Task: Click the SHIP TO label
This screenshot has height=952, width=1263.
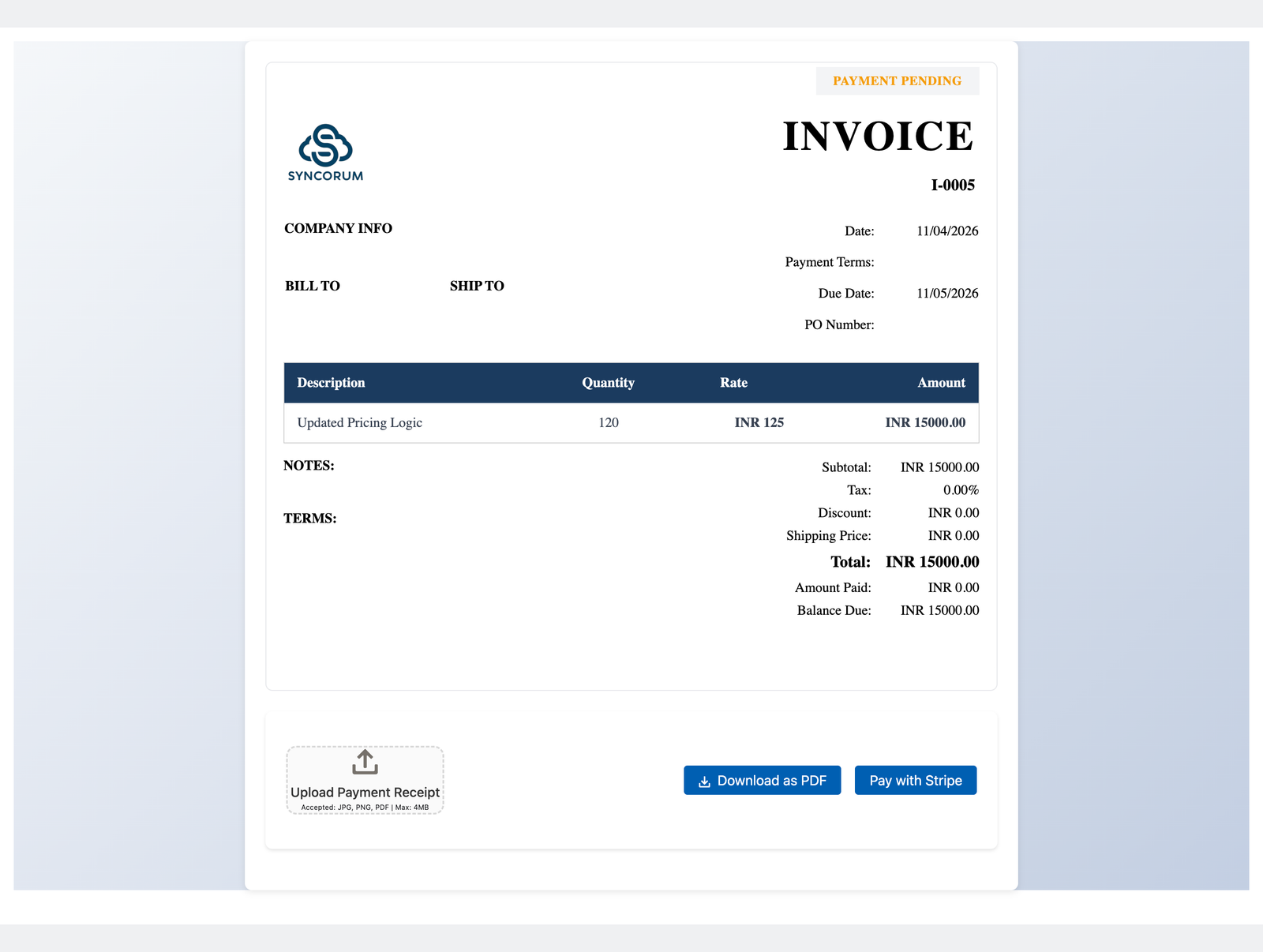Action: click(477, 286)
